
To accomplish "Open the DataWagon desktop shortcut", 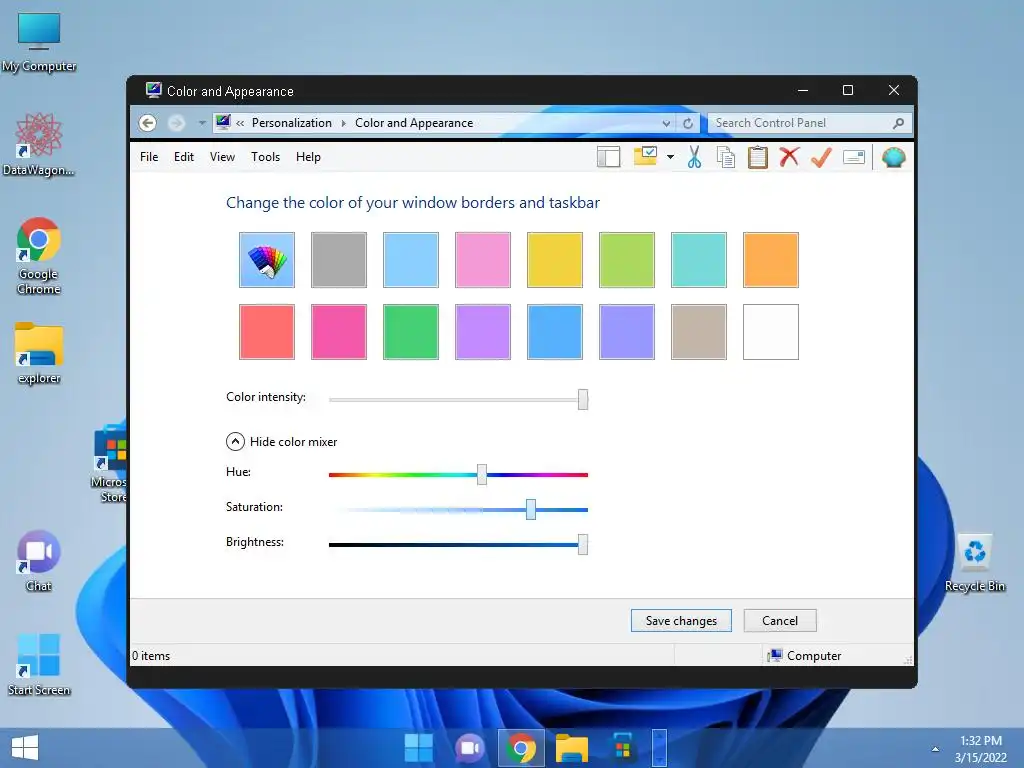I will click(x=39, y=145).
